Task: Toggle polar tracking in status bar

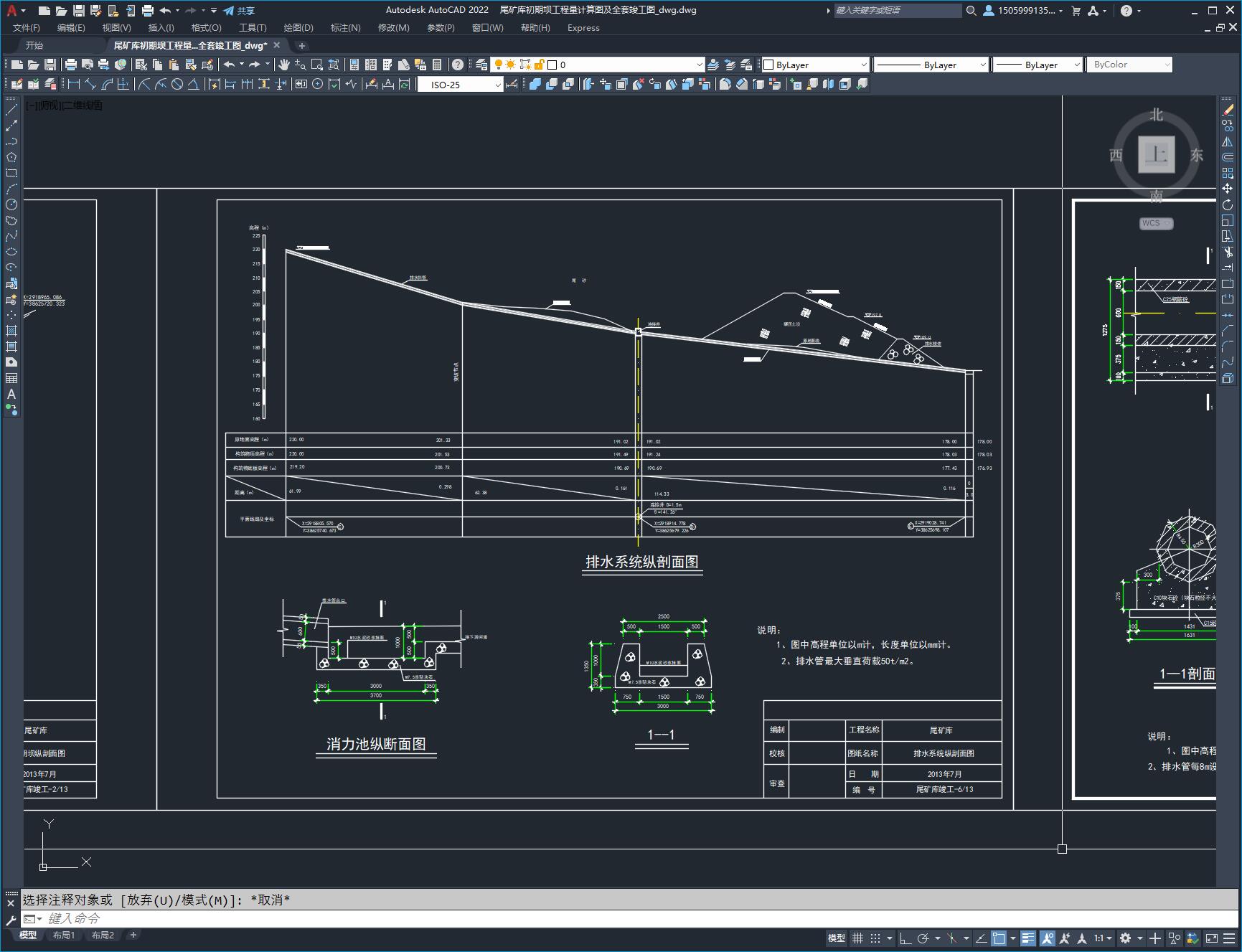Action: point(923,938)
